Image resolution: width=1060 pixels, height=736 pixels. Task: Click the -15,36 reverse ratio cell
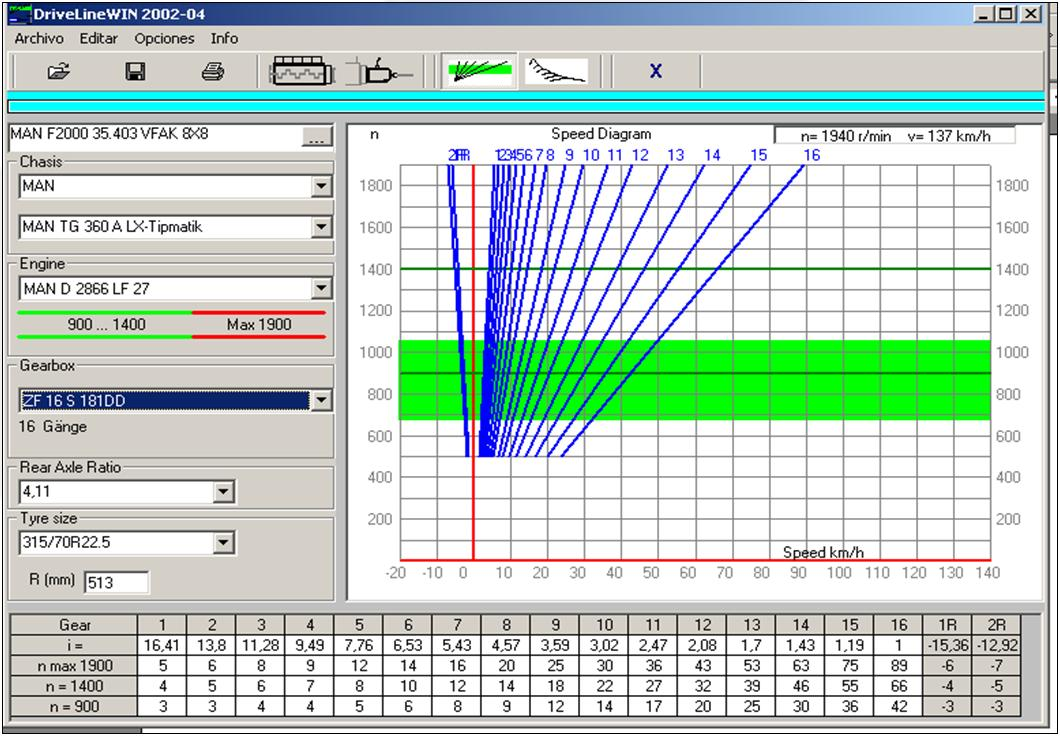pyautogui.click(x=948, y=645)
